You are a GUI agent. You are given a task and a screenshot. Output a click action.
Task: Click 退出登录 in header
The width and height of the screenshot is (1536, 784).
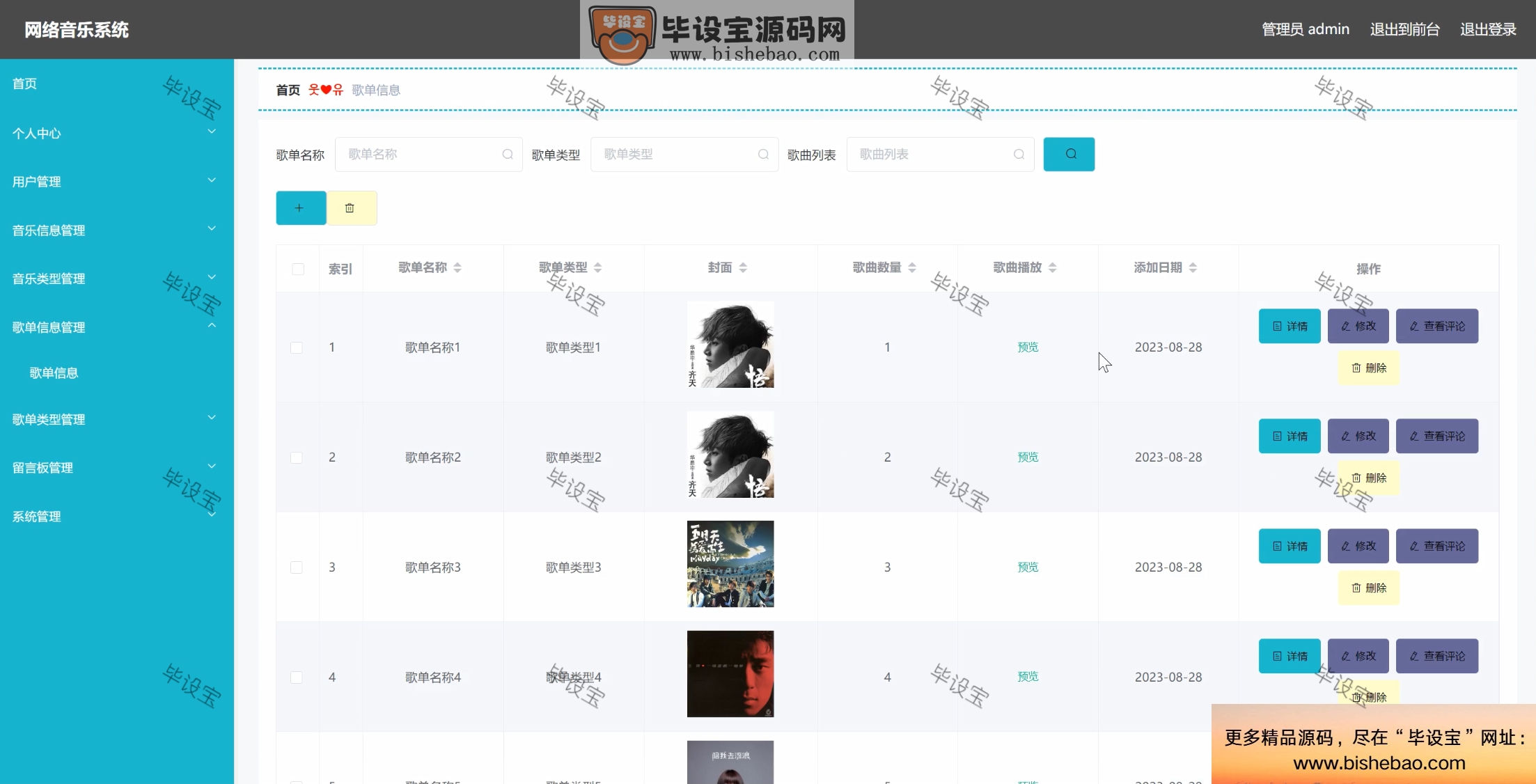tap(1488, 29)
